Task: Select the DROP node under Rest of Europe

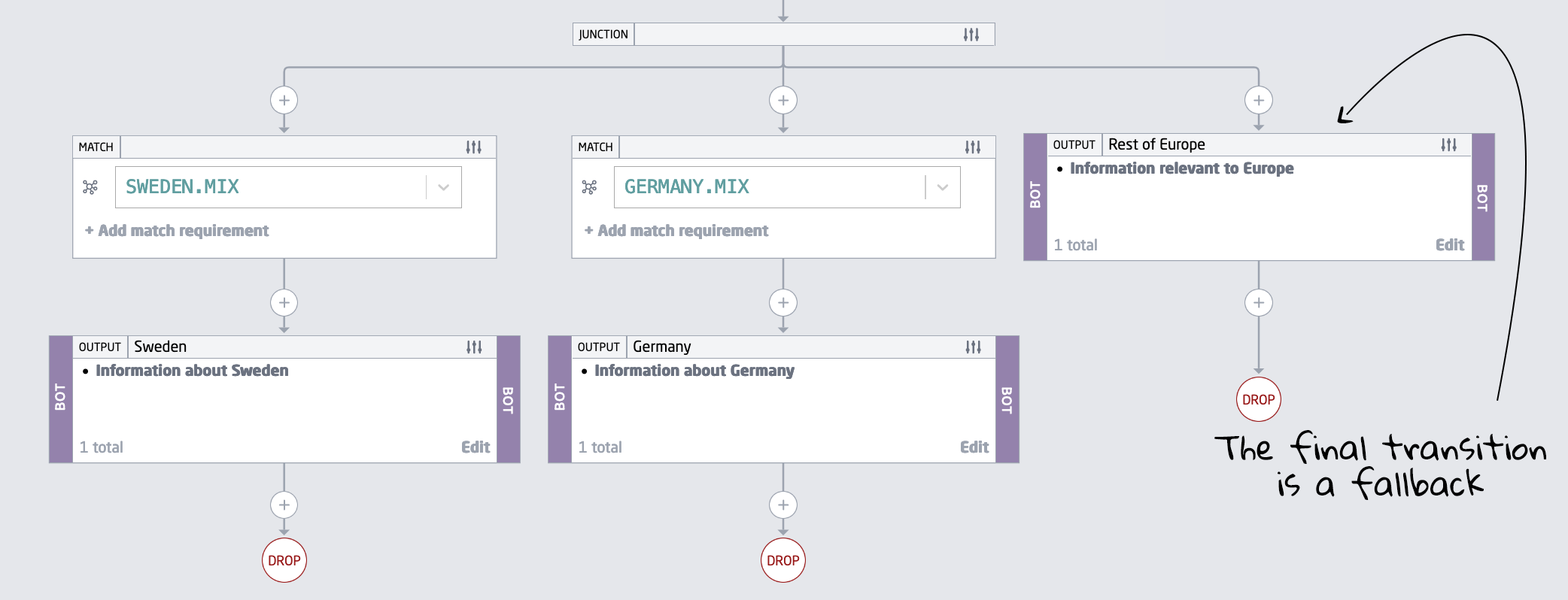Action: 1259,399
